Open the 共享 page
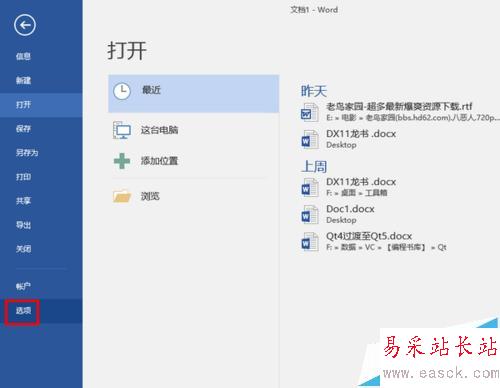This screenshot has width=500, height=388. coord(23,201)
